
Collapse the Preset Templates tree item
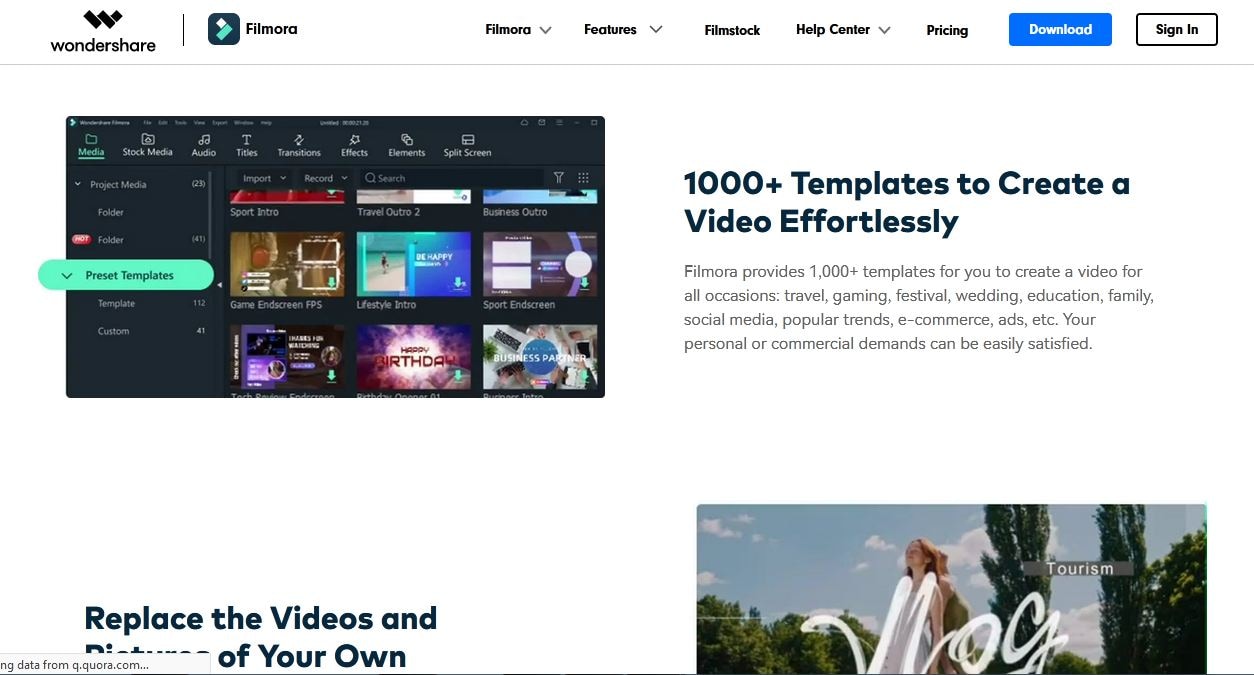click(x=67, y=275)
